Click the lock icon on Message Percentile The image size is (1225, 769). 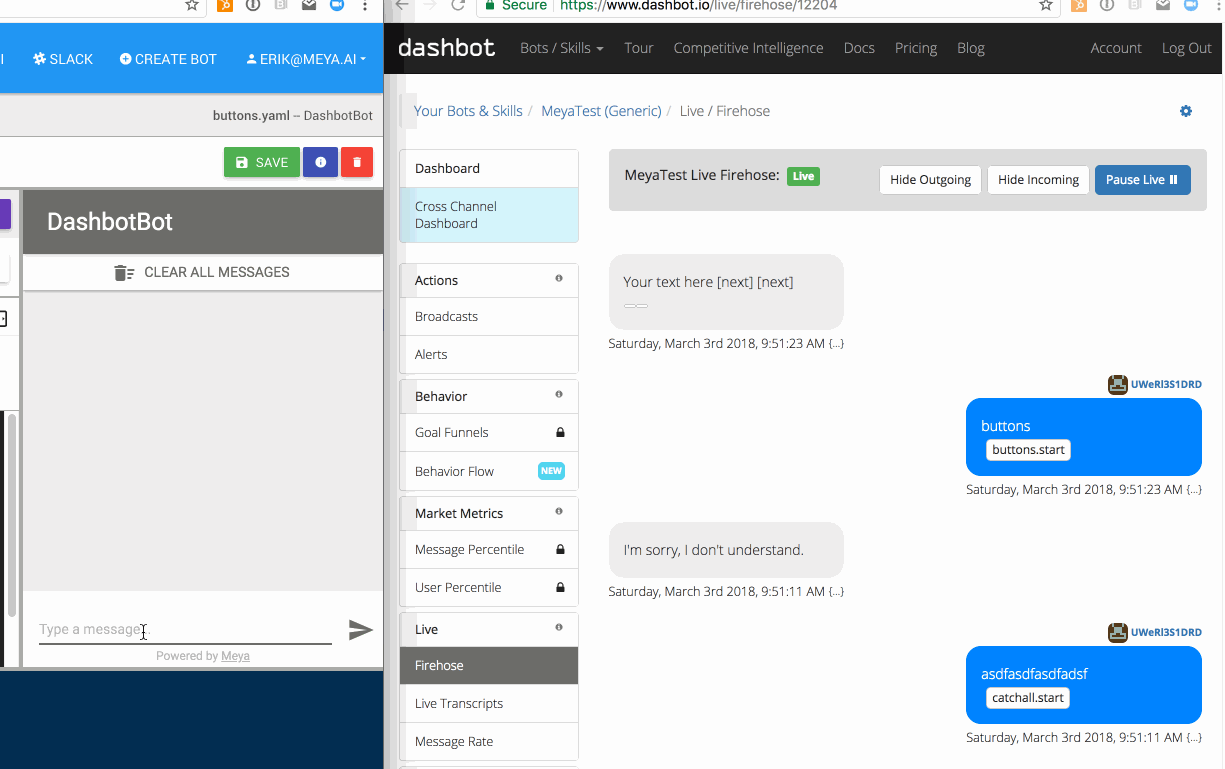[560, 550]
